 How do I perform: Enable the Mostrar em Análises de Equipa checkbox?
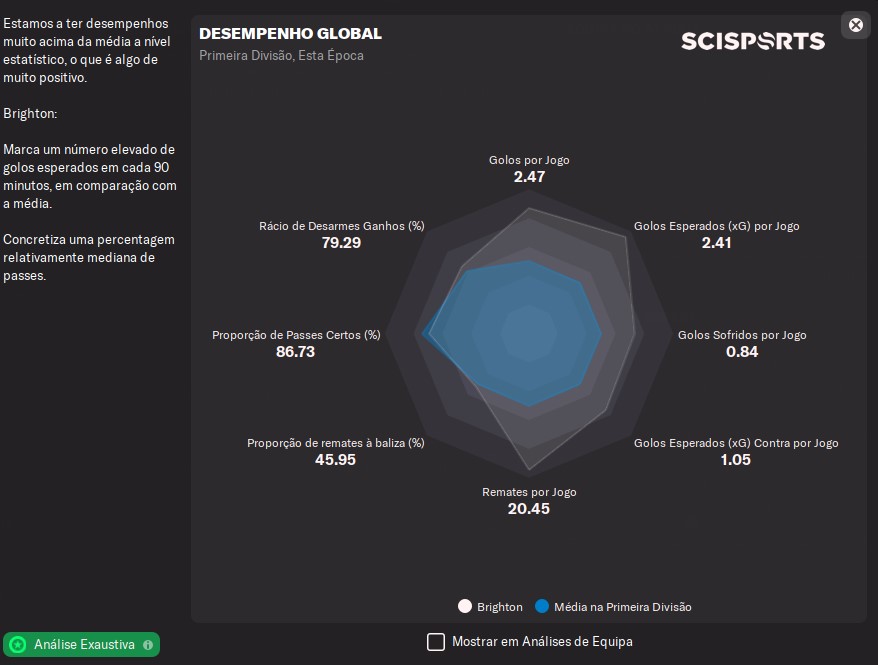436,642
